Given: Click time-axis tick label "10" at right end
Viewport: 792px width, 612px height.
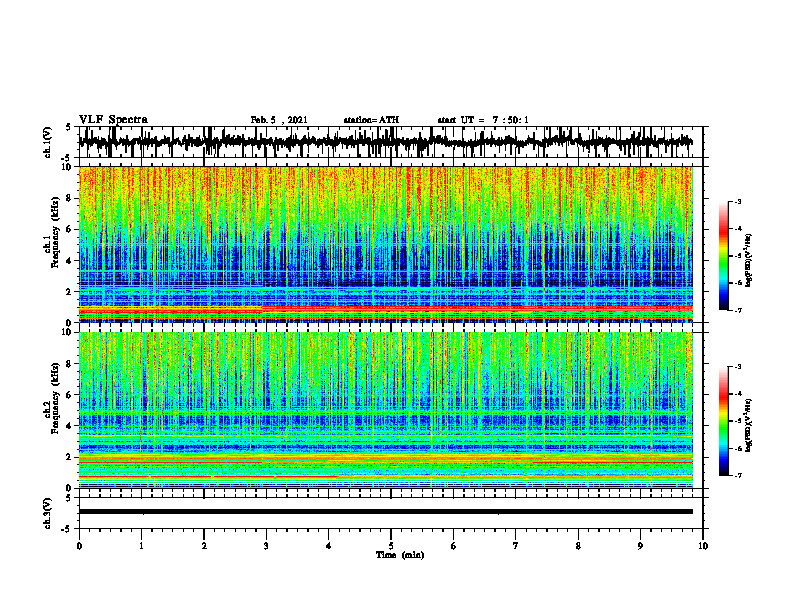Looking at the screenshot, I should [x=703, y=546].
